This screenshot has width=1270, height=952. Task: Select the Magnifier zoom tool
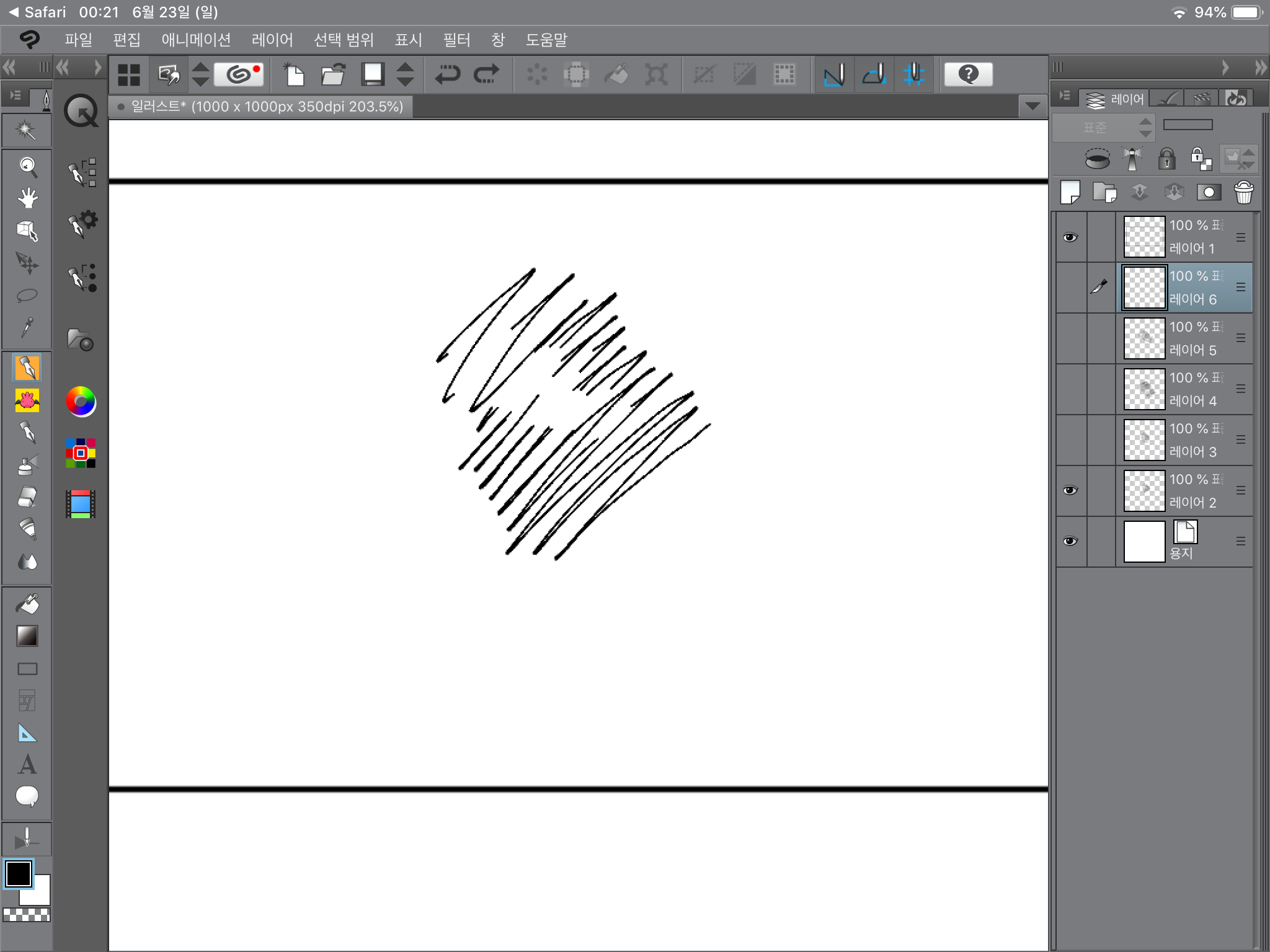(27, 165)
